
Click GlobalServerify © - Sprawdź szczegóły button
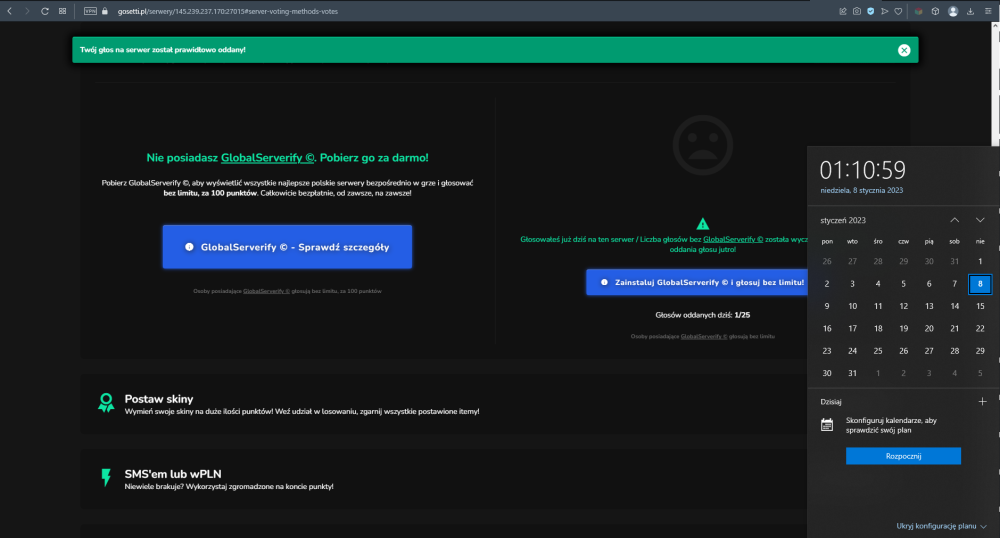[287, 247]
